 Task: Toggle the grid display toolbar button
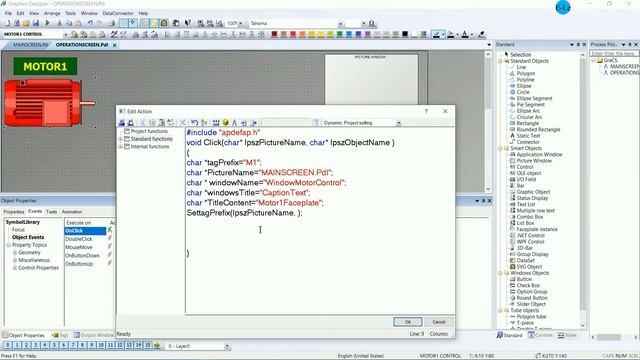(123, 24)
